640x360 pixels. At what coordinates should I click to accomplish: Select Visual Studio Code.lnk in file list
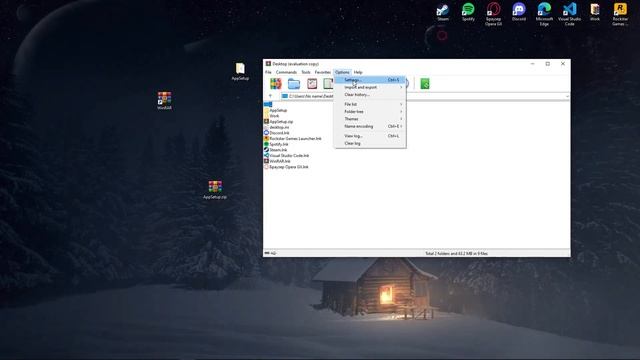coord(287,156)
